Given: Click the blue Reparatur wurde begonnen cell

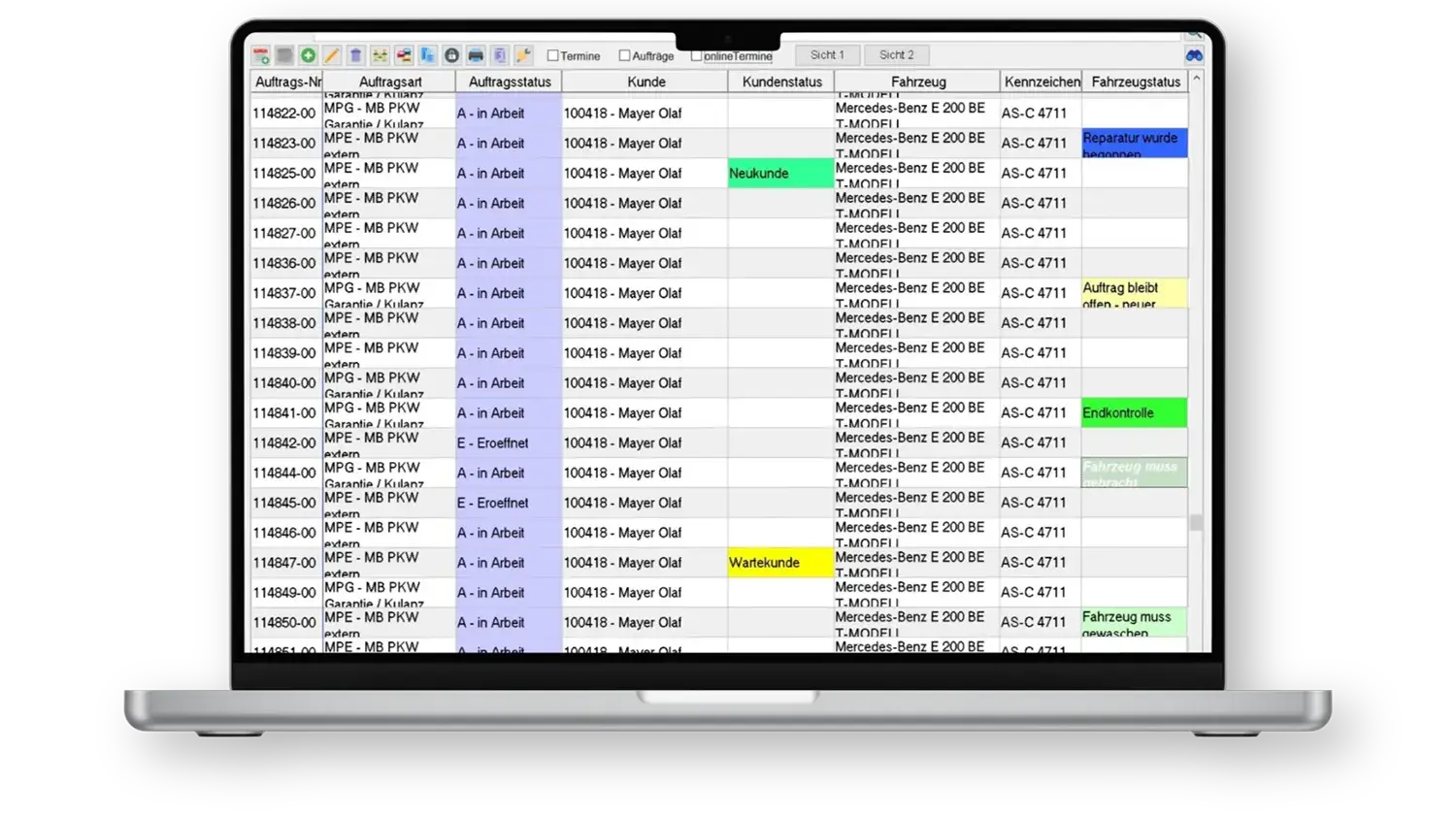Looking at the screenshot, I should click(1135, 144).
